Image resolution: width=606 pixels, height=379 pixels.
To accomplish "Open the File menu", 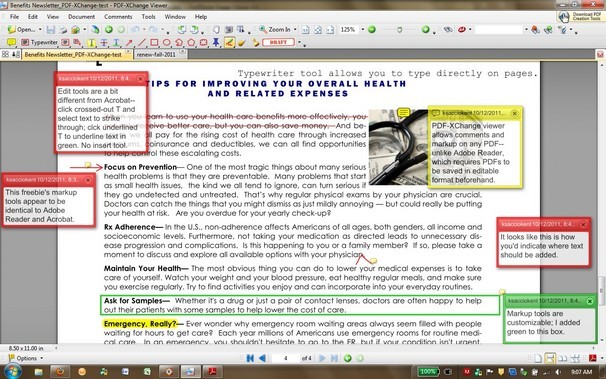I will 14,17.
